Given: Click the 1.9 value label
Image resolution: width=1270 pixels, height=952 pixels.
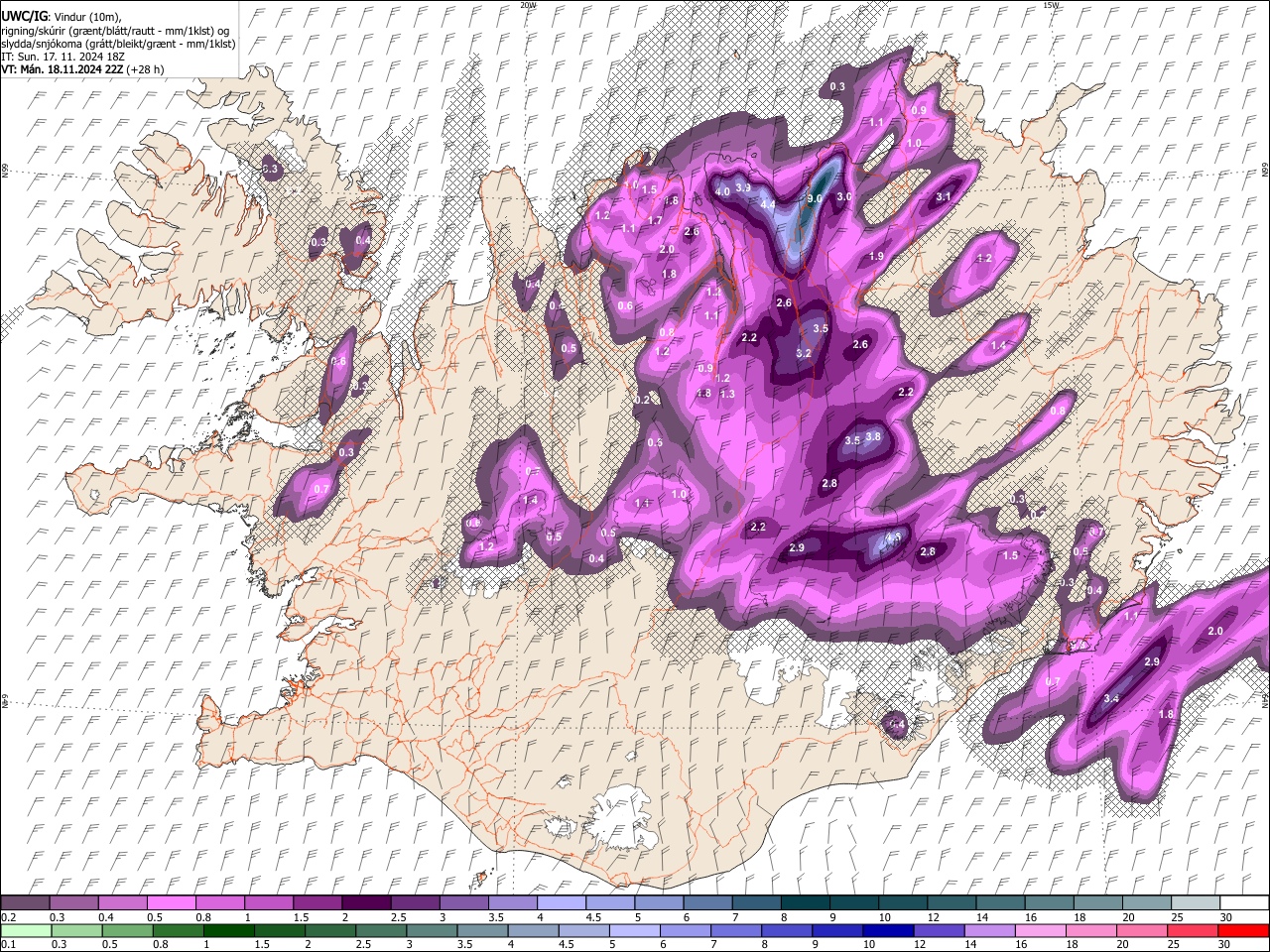Looking at the screenshot, I should [x=876, y=256].
